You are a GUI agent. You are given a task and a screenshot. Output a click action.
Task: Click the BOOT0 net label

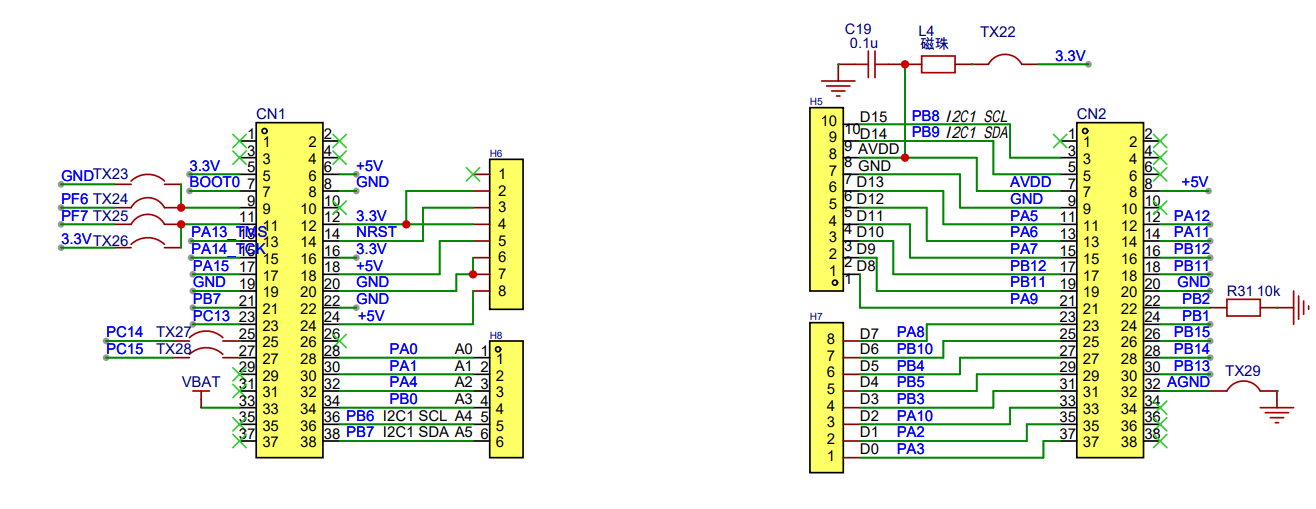click(214, 182)
